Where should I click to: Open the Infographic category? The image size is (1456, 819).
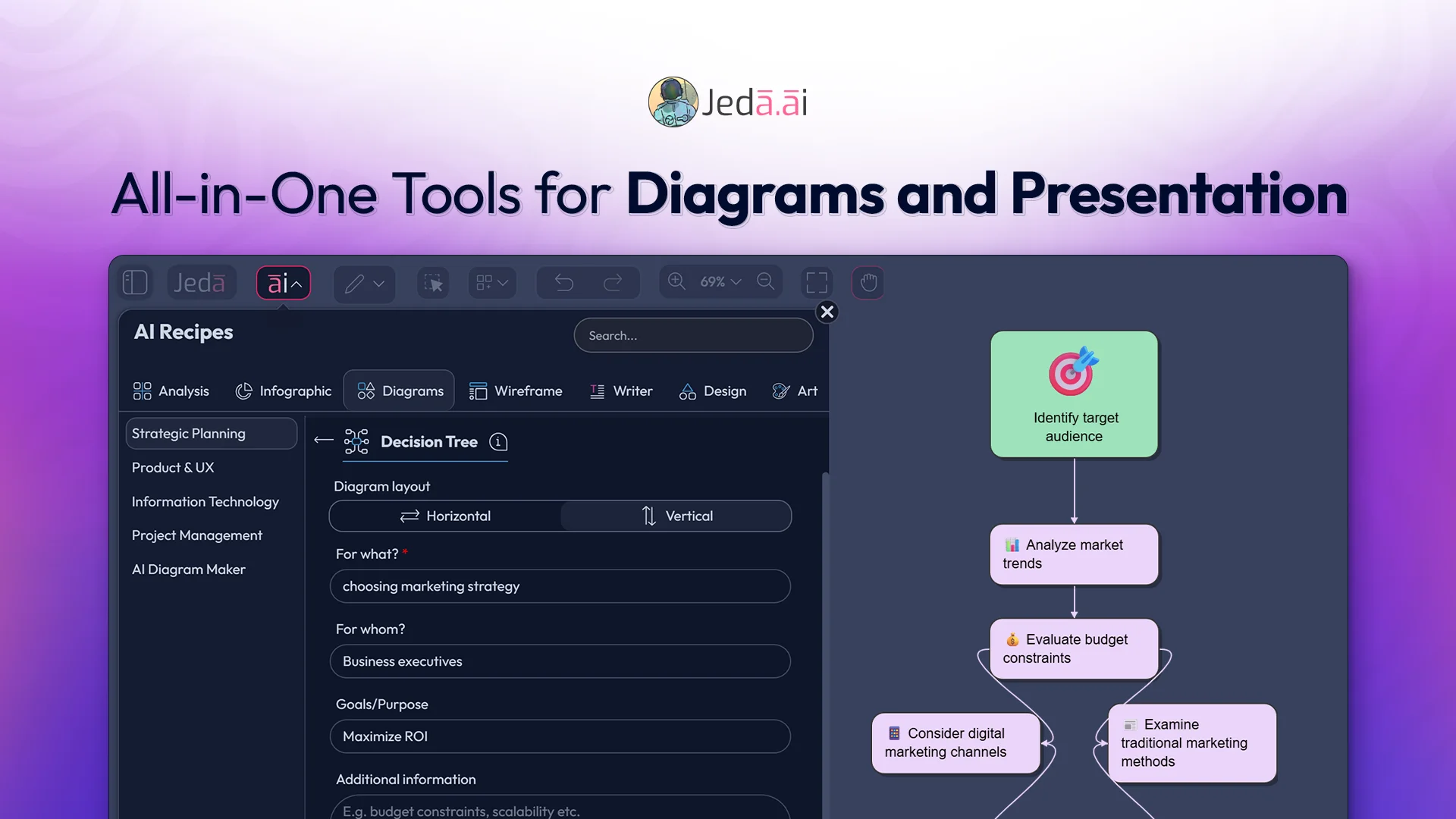click(x=284, y=391)
